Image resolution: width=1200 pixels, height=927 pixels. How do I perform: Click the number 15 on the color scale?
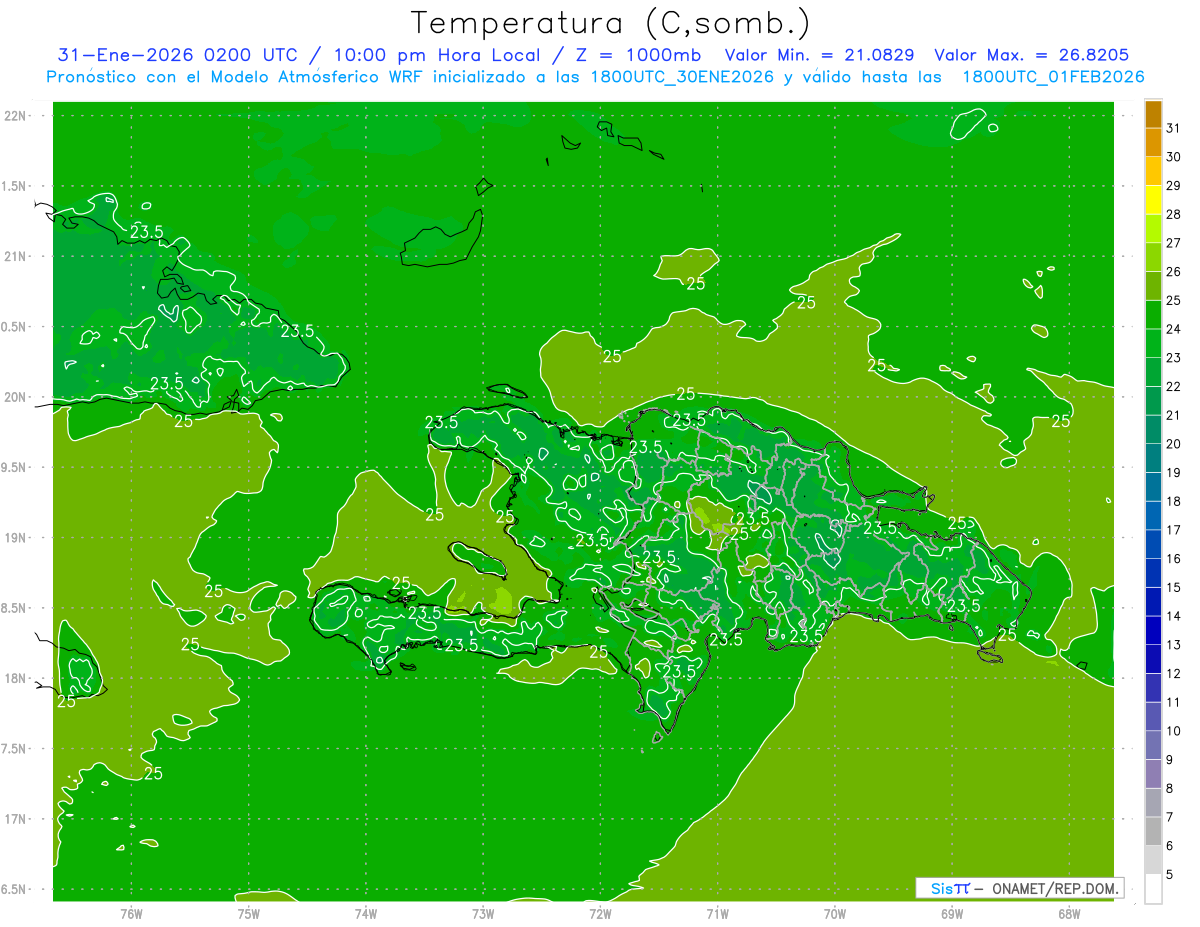[x=1174, y=587]
